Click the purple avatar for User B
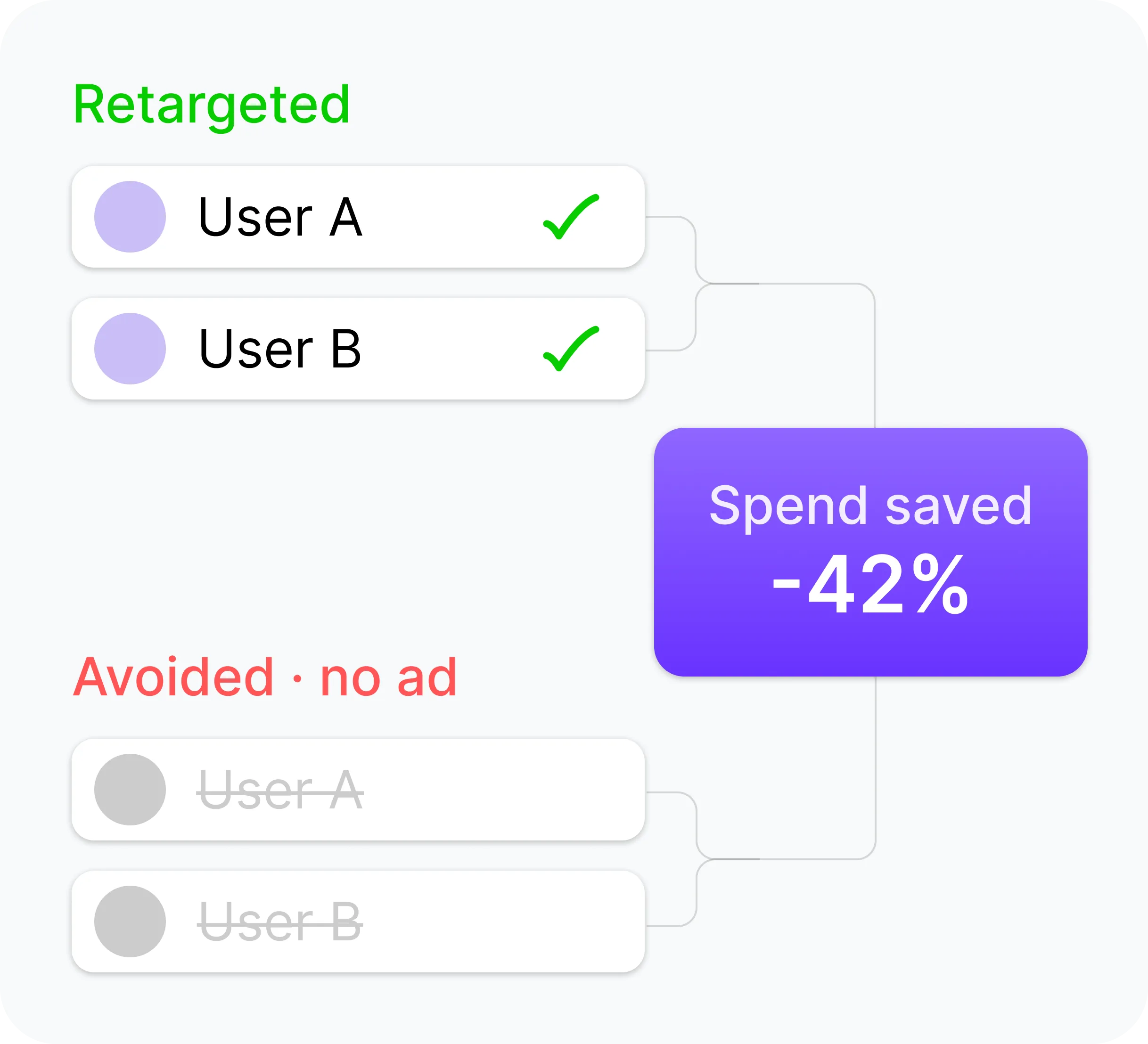This screenshot has width=1148, height=1044. pos(130,348)
